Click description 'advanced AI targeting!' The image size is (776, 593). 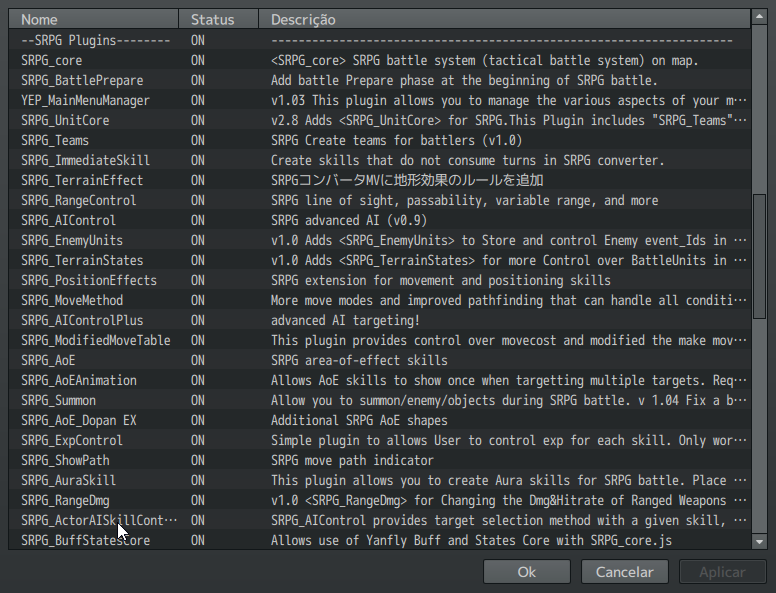(x=345, y=320)
